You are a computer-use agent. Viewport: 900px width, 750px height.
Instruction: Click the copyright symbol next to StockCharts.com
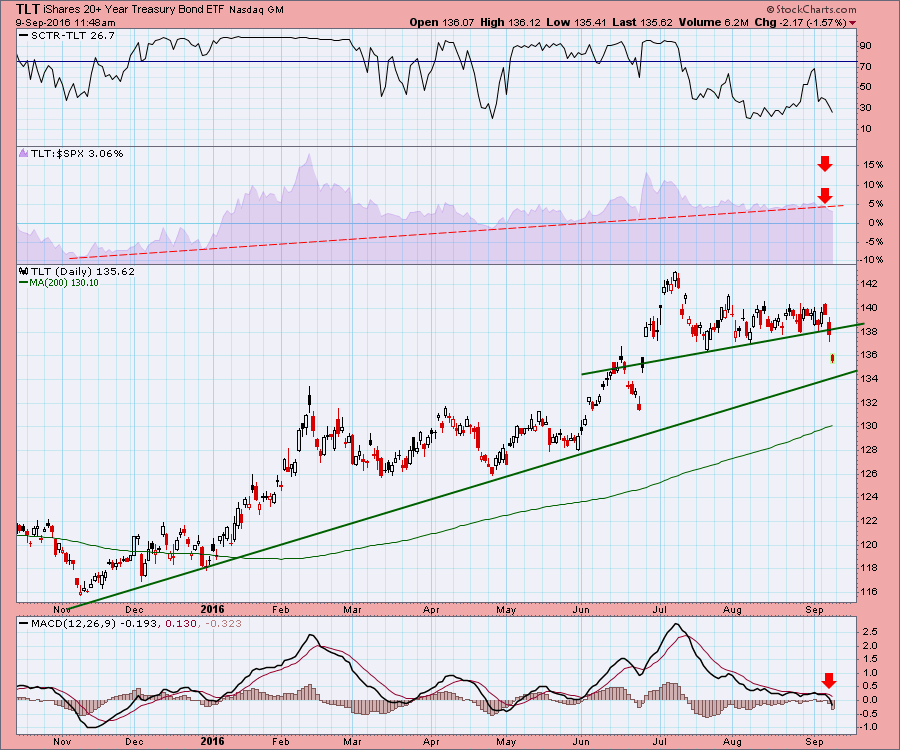point(770,10)
